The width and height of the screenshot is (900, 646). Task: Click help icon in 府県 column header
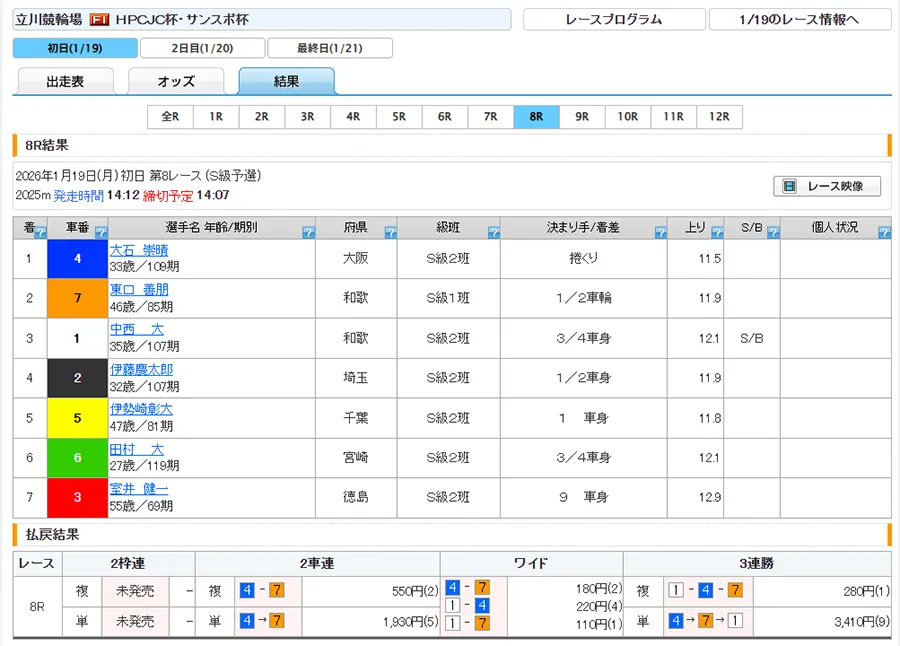390,233
